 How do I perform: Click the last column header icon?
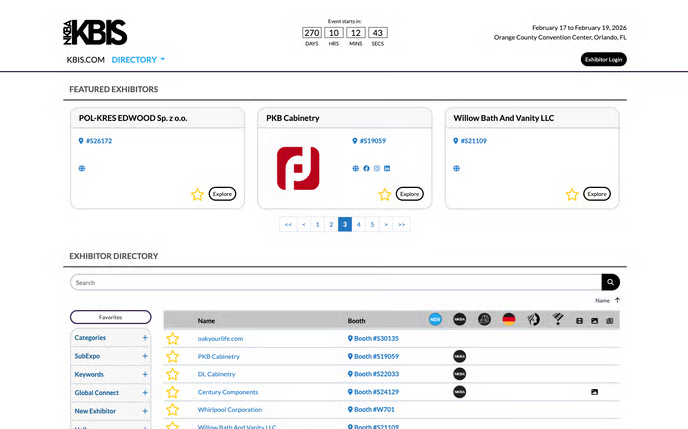[609, 321]
